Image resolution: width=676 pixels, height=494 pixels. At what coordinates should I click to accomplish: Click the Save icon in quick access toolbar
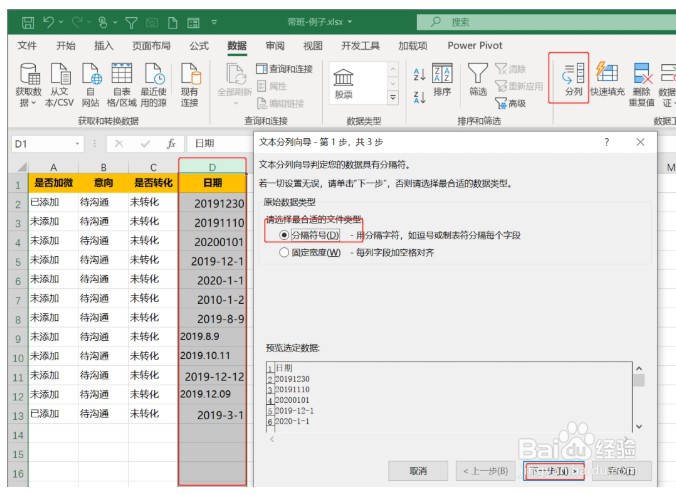[x=28, y=22]
